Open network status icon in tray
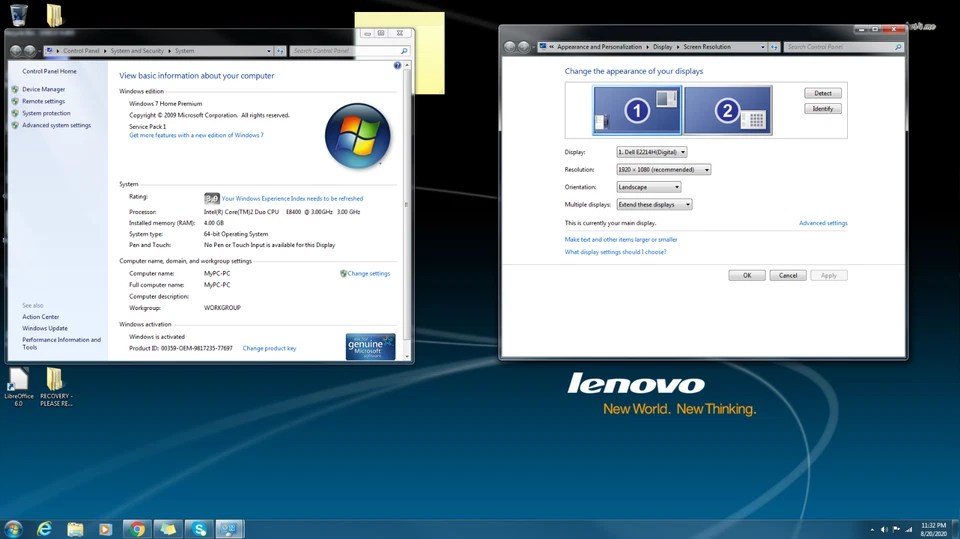 pos(909,529)
